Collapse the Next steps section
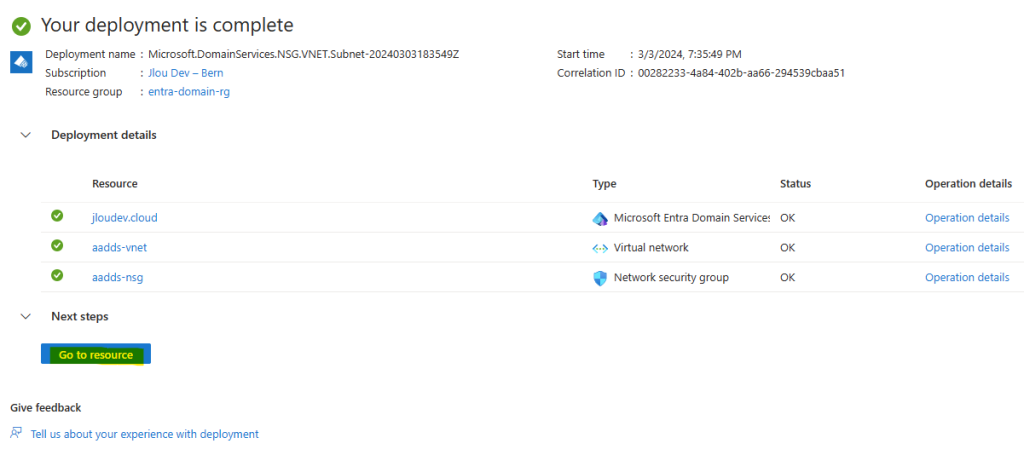This screenshot has width=1024, height=455. pos(25,316)
